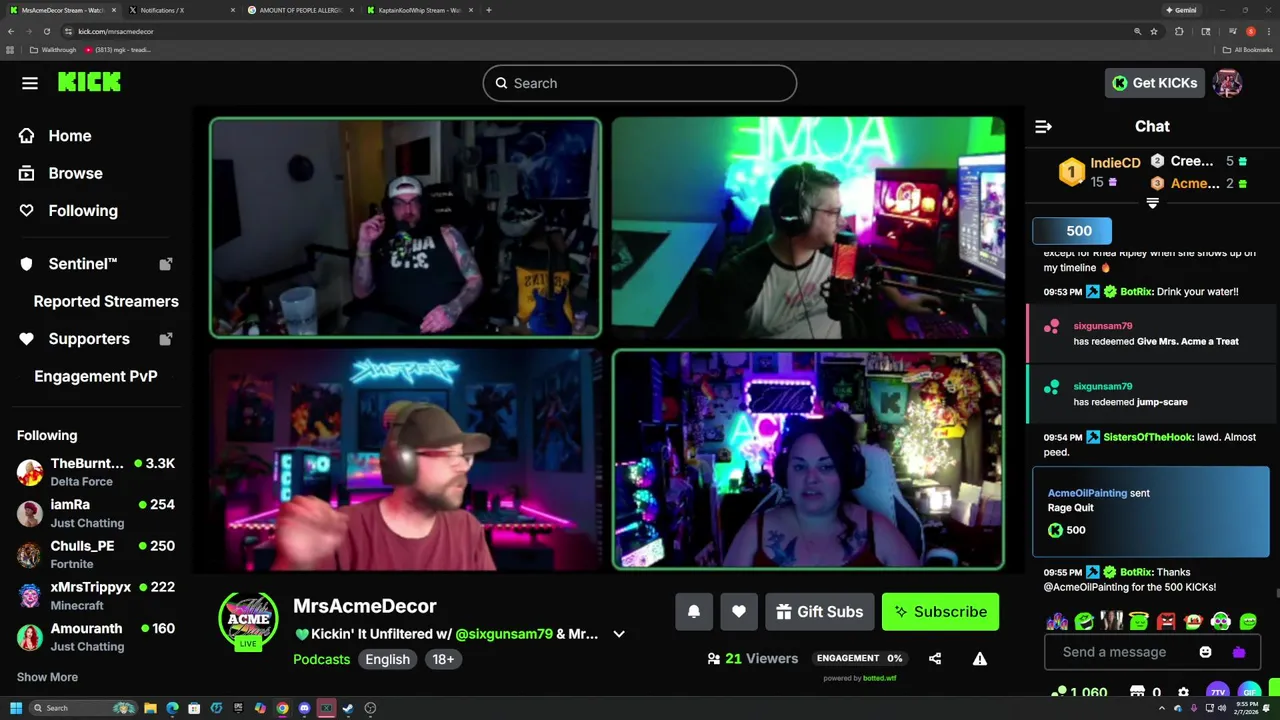Open Amouranth channel in Following list
Image resolution: width=1280 pixels, height=720 pixels.
(96, 637)
